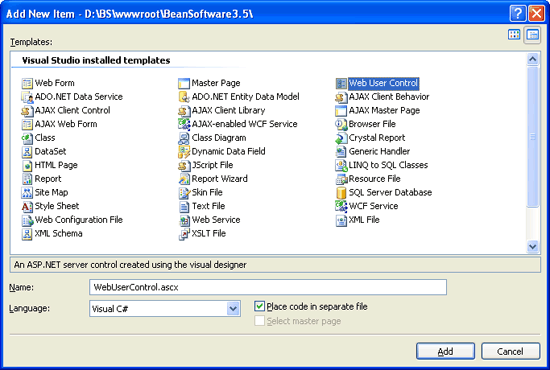550x370 pixels.
Task: Choose the ADO.NET Data Service icon
Action: (x=27, y=97)
